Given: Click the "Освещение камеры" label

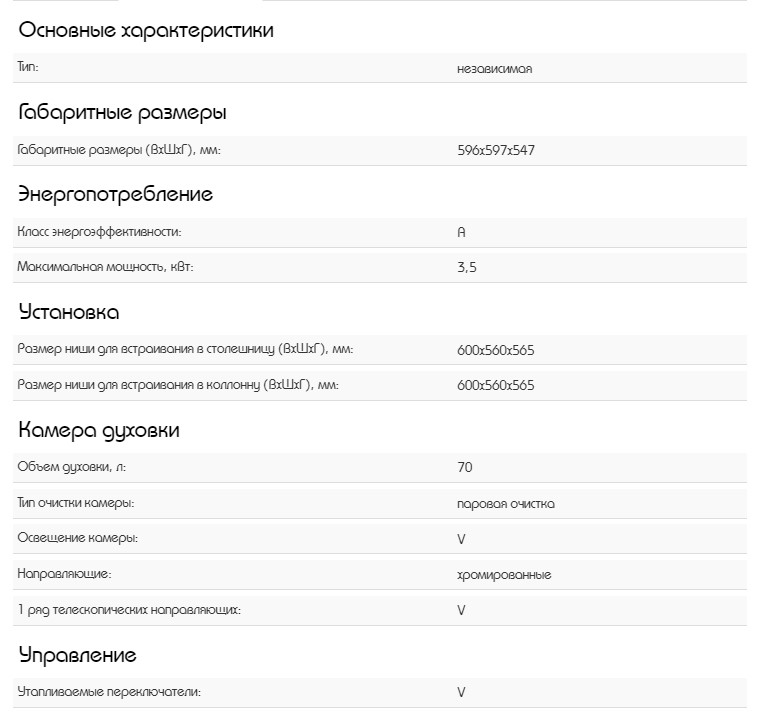Looking at the screenshot, I should point(78,538).
